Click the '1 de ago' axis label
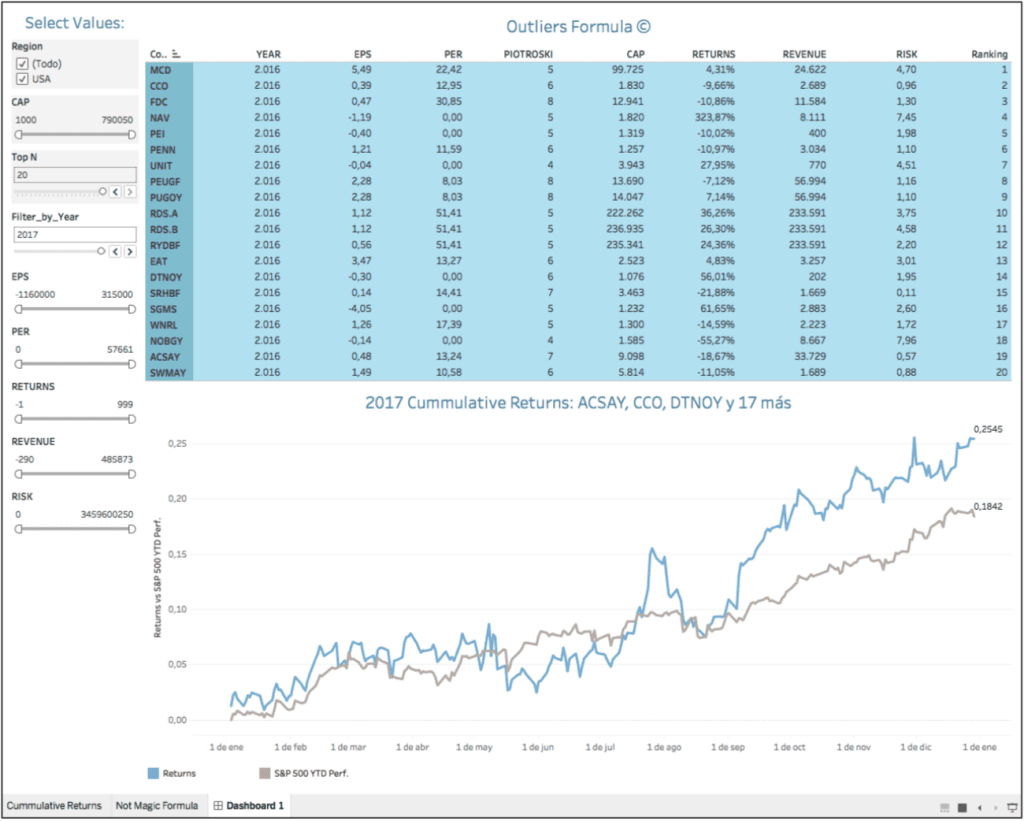 click(x=664, y=747)
